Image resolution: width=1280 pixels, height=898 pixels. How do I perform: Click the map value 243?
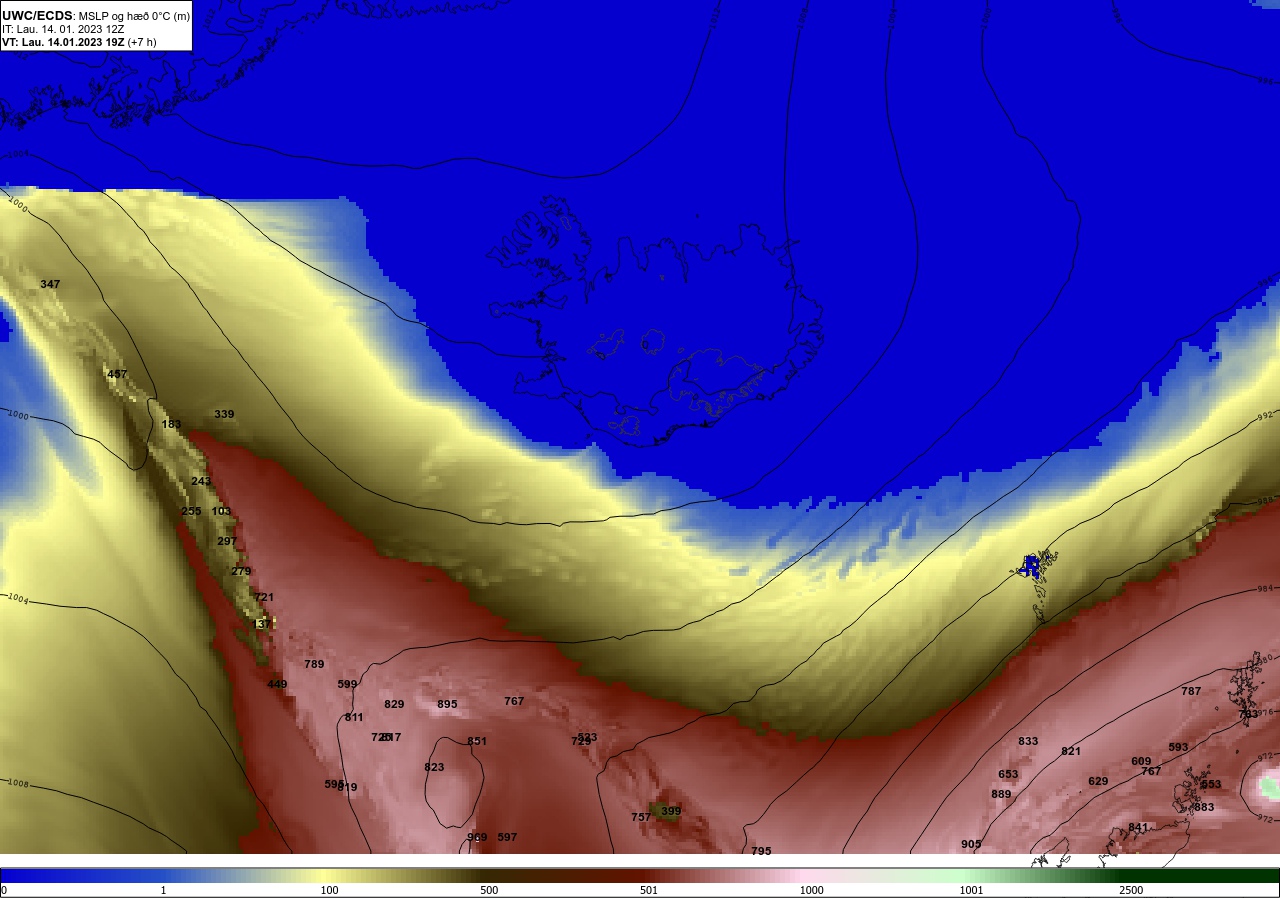pyautogui.click(x=201, y=481)
